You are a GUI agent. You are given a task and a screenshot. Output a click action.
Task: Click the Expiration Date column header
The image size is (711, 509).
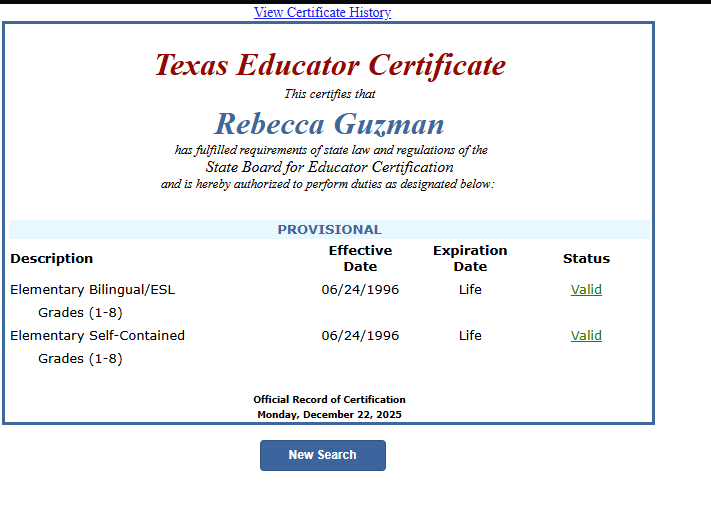click(x=470, y=258)
